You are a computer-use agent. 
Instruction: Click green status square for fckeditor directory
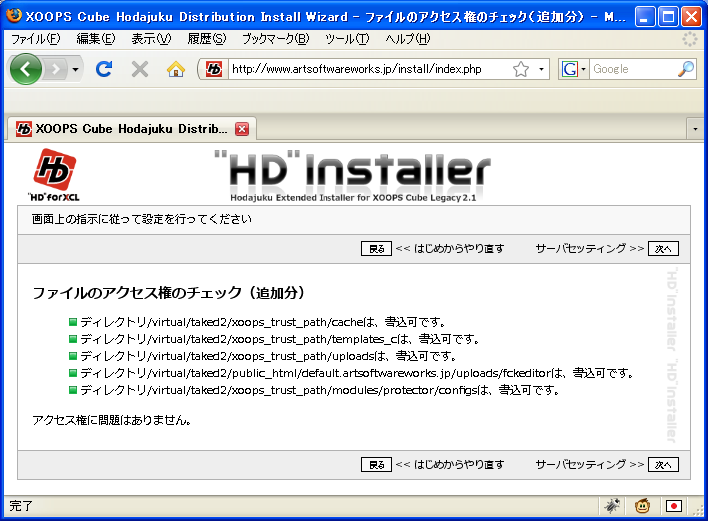(73, 373)
